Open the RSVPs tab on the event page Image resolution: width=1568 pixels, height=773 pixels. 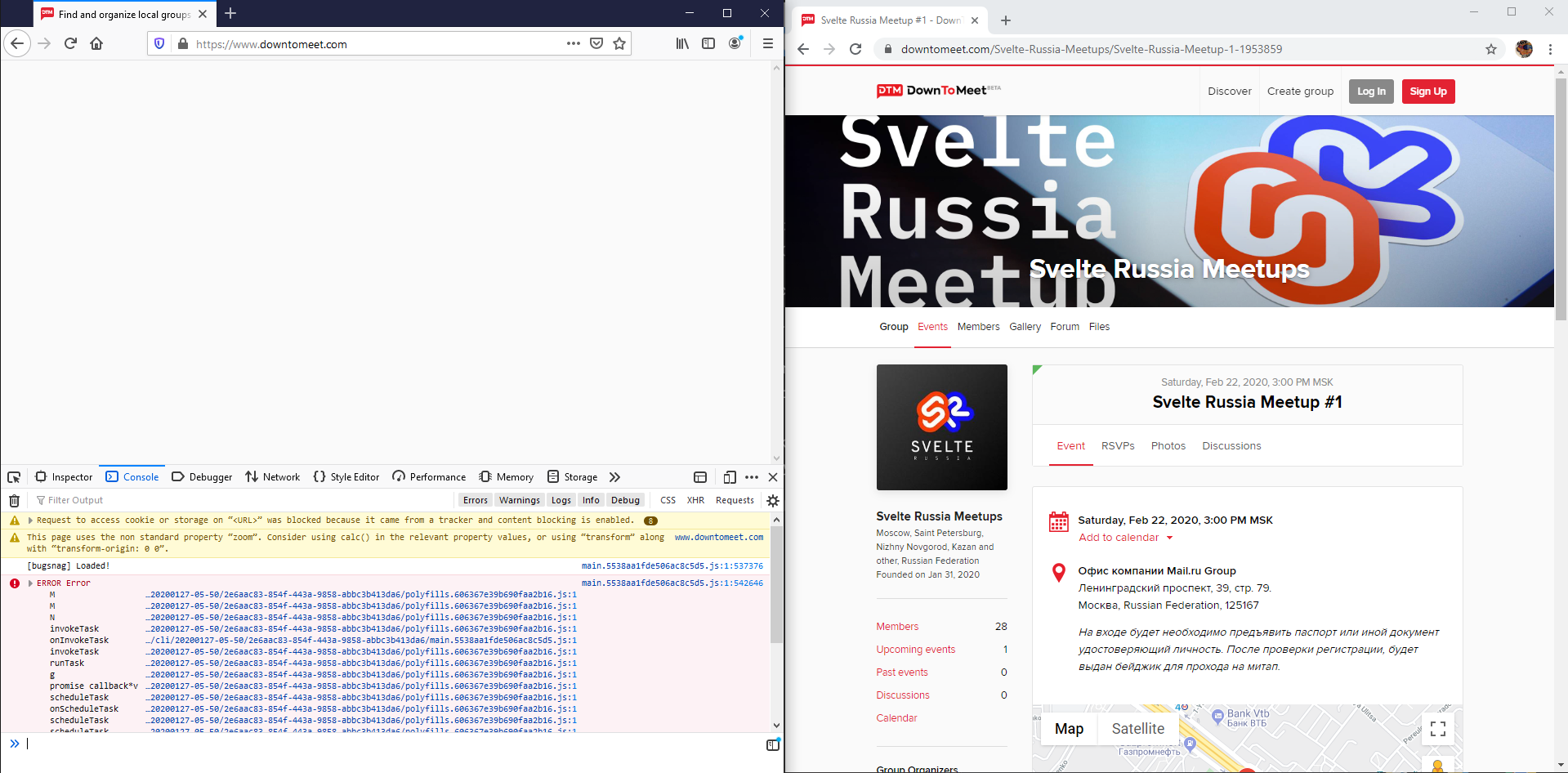tap(1118, 445)
